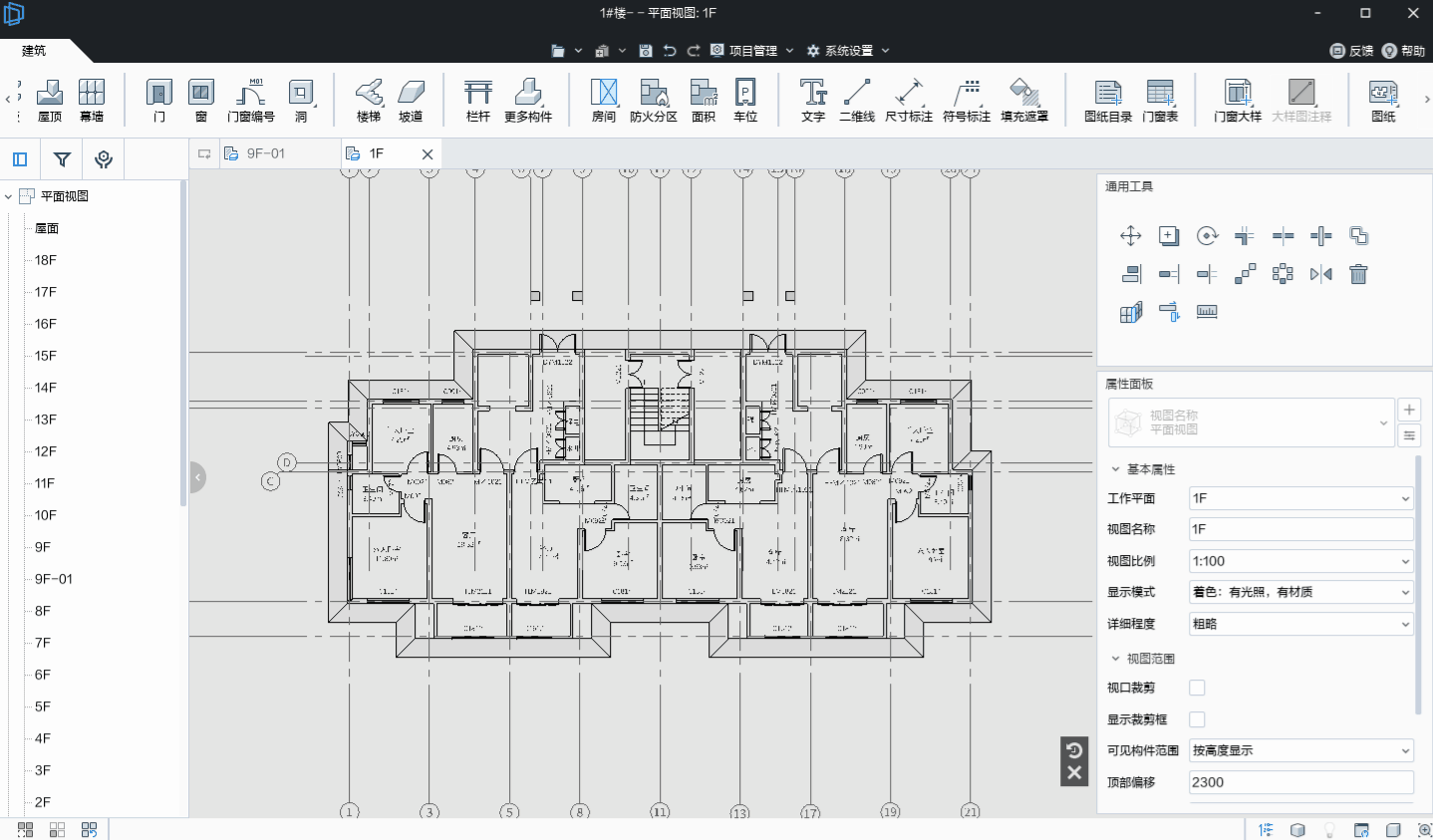Click the undo arrow icon
Viewport: 1433px width, 840px height.
pos(670,51)
